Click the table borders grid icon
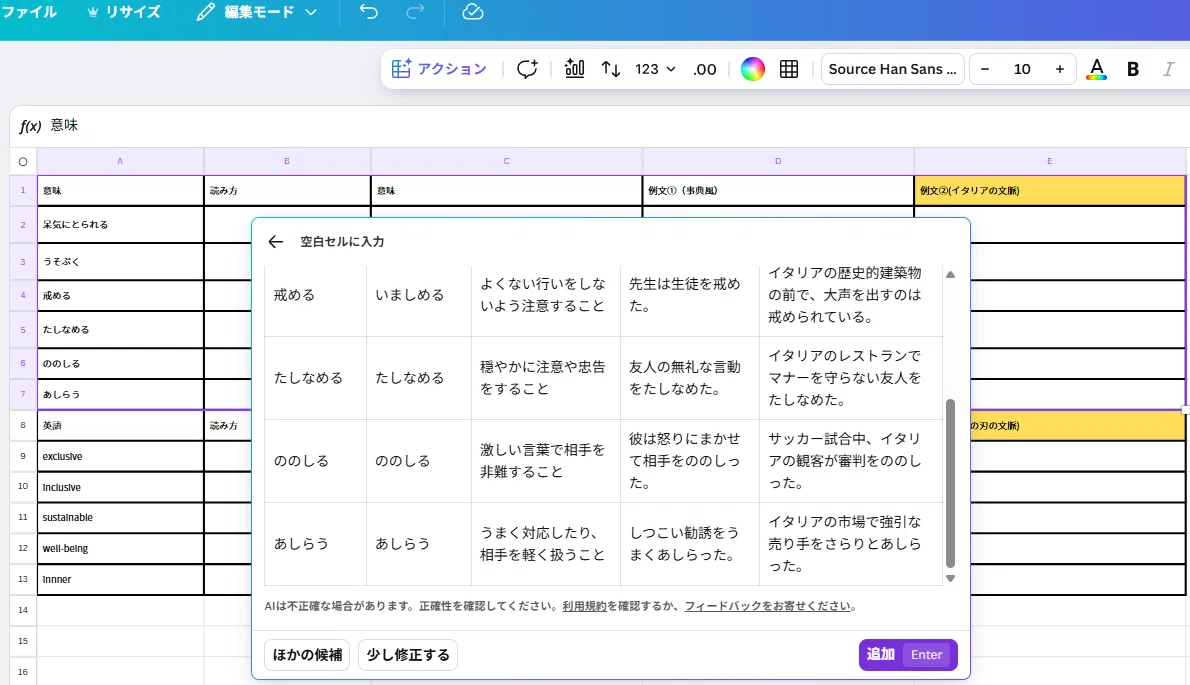1190x685 pixels. [x=789, y=69]
